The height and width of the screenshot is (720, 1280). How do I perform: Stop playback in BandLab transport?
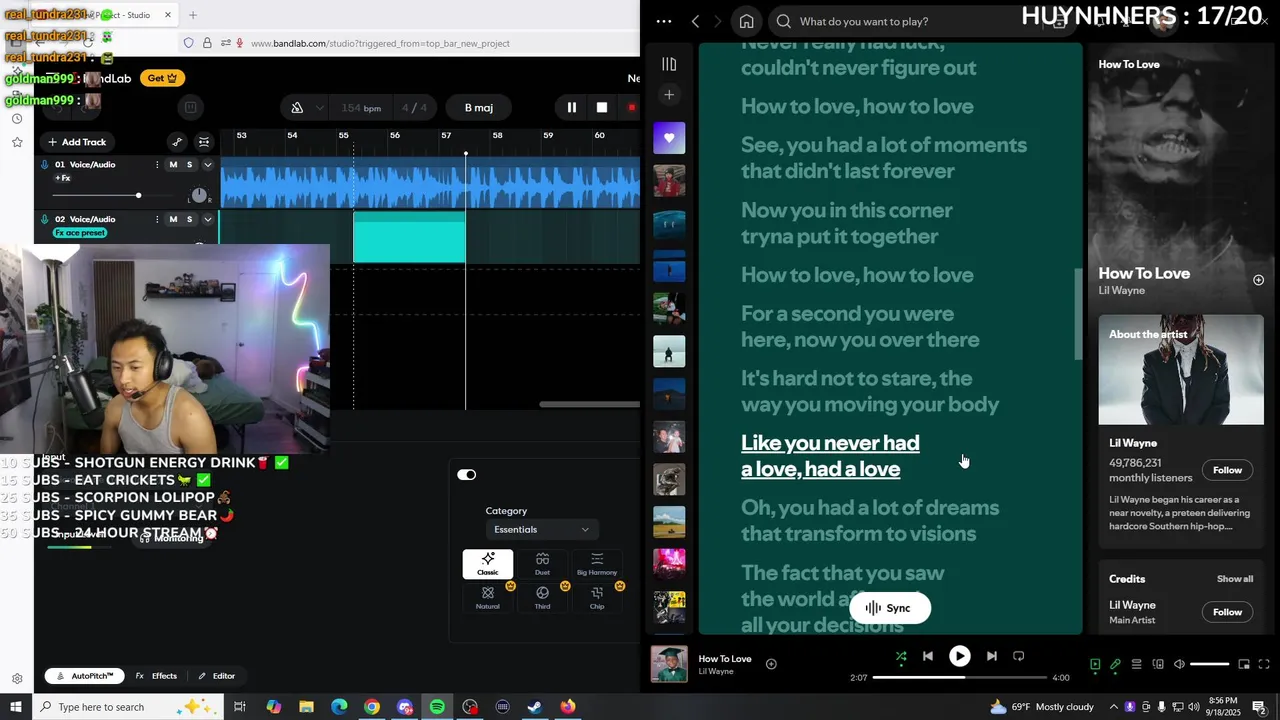click(x=602, y=108)
